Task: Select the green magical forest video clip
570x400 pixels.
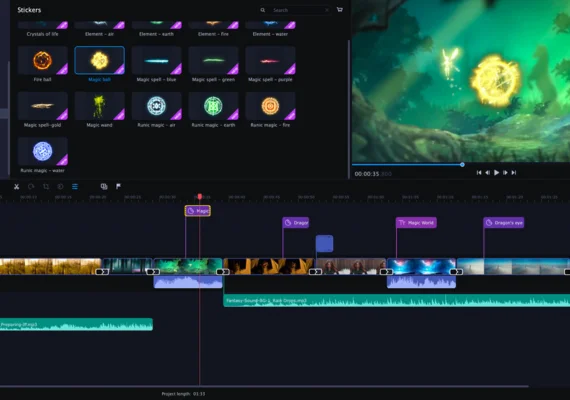Action: tap(188, 266)
